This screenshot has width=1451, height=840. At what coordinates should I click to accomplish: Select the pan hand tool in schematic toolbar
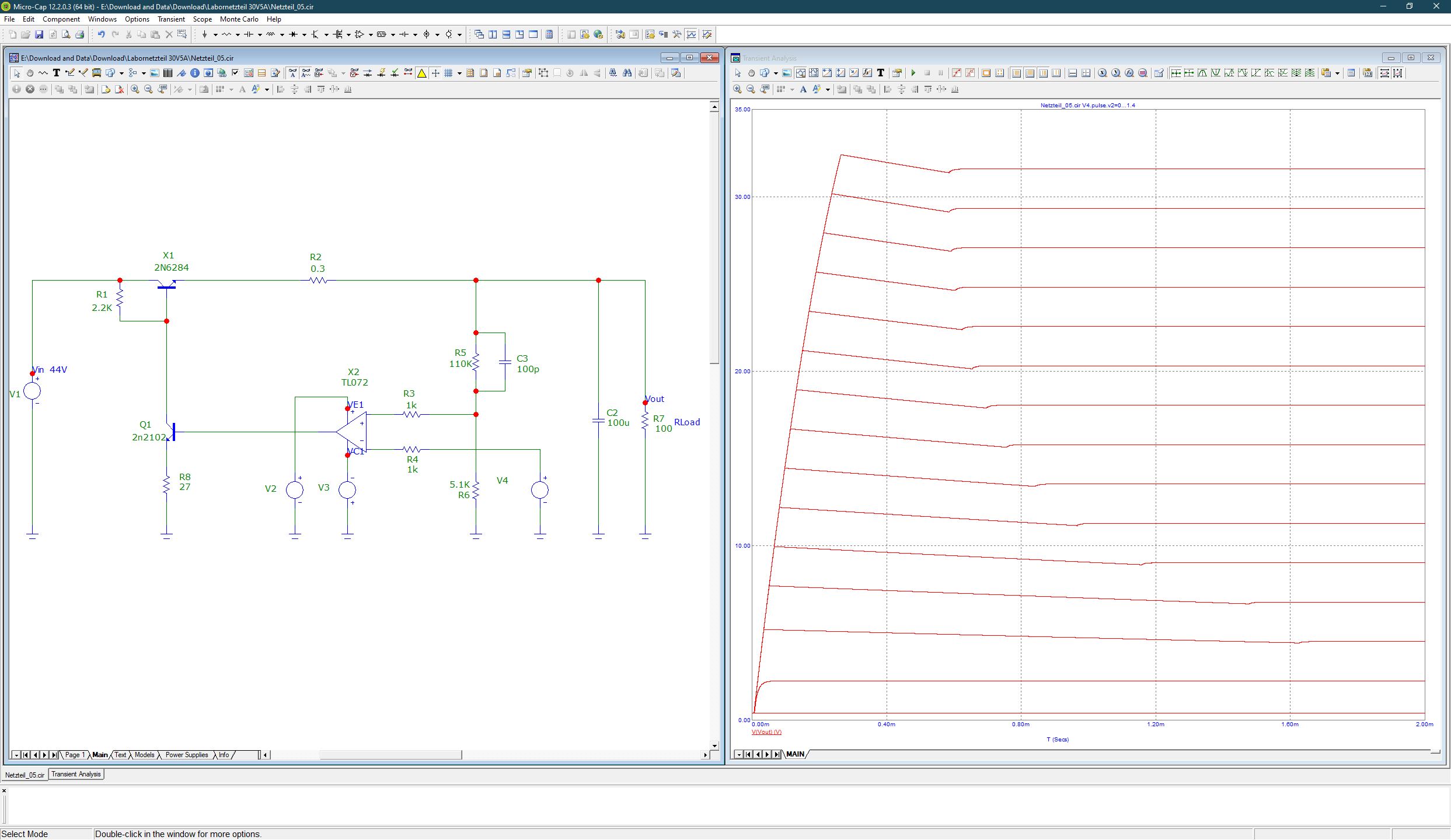click(x=30, y=73)
